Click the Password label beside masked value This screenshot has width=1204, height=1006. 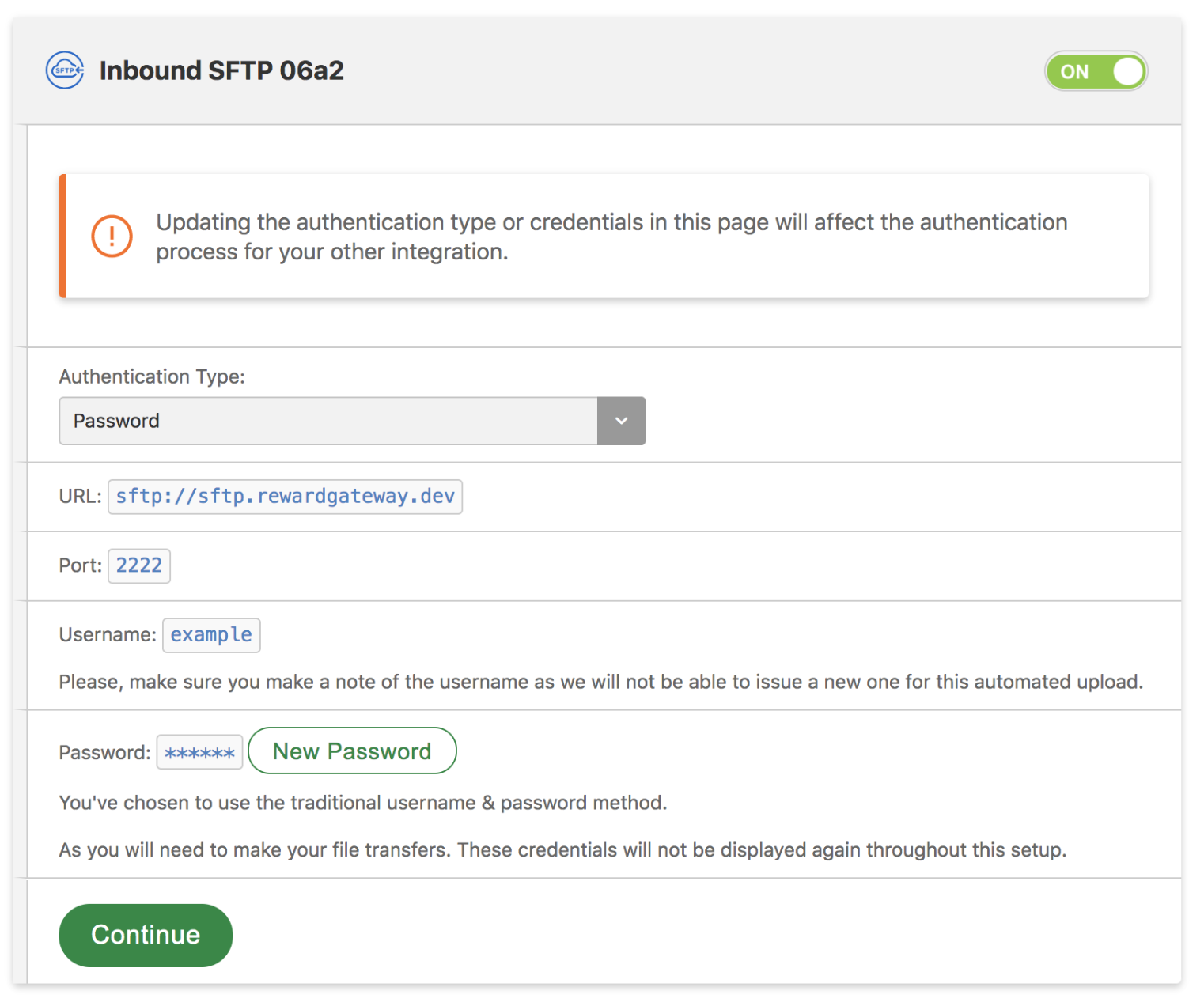(104, 752)
